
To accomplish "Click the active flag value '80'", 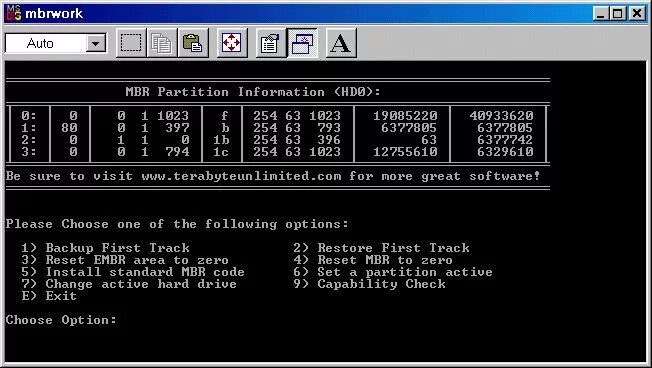I will [x=69, y=128].
